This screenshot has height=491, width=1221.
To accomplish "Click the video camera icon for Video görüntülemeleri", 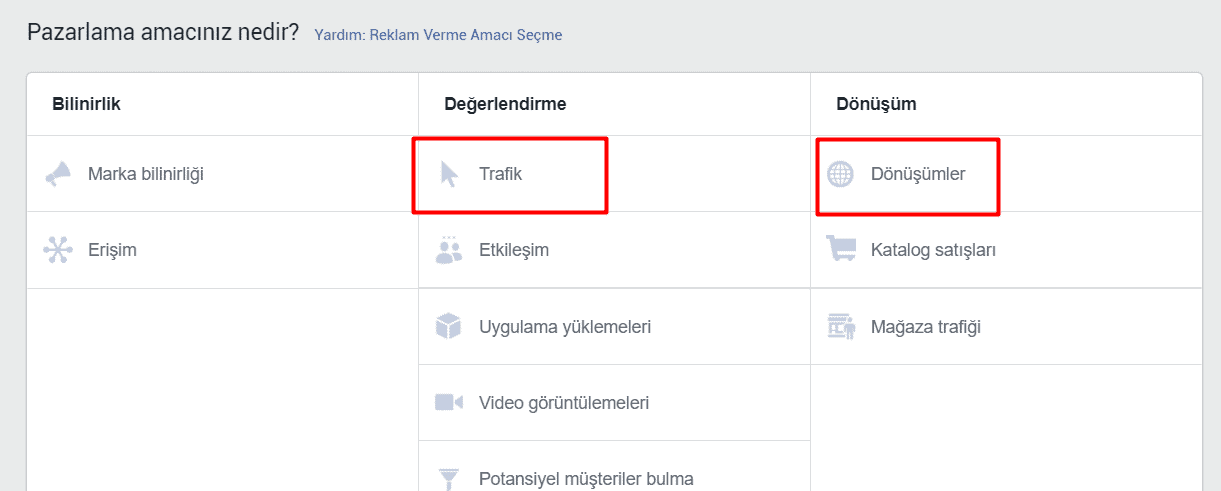I will tap(449, 403).
